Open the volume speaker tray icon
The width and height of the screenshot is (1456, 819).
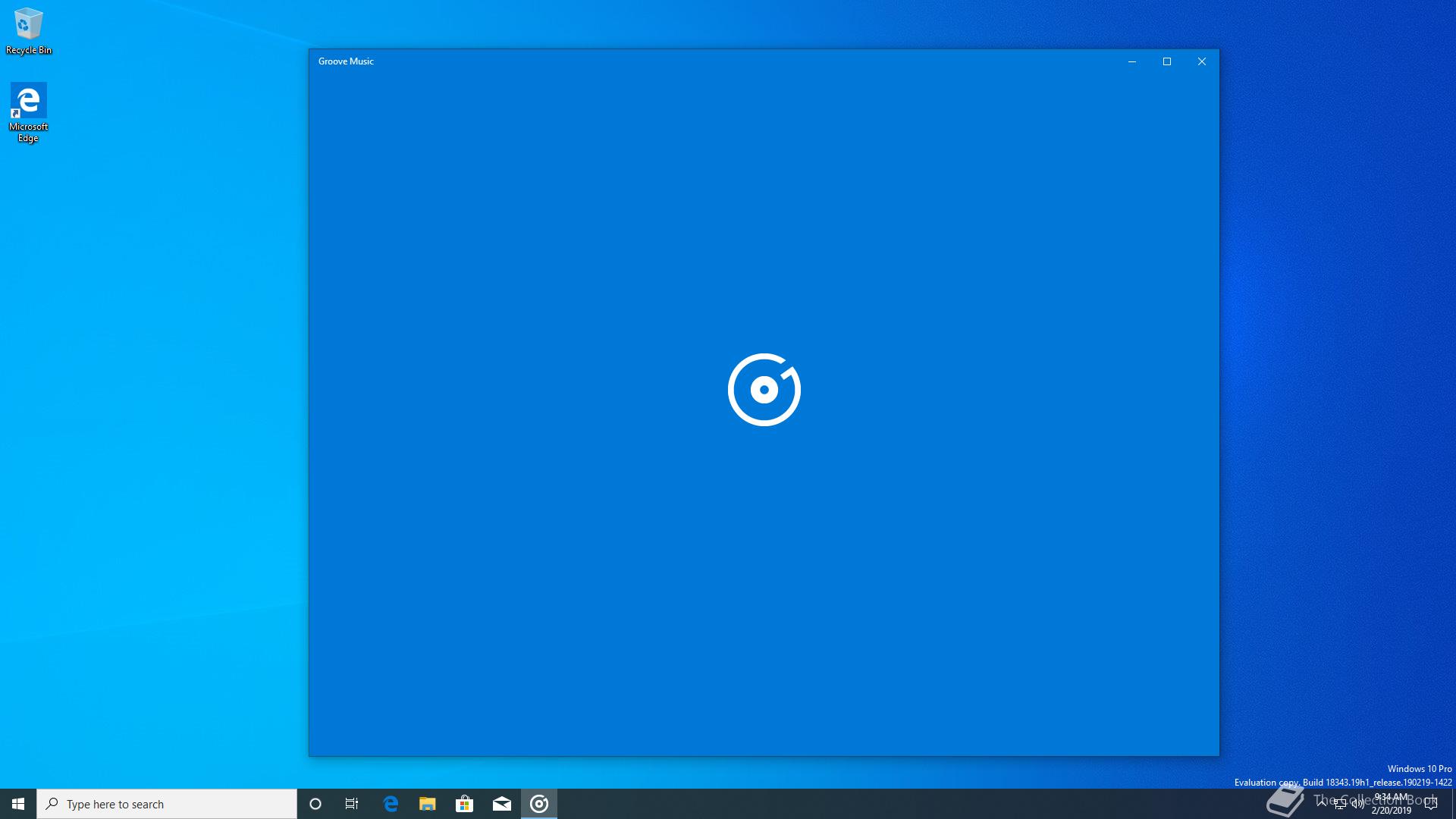tap(1358, 804)
